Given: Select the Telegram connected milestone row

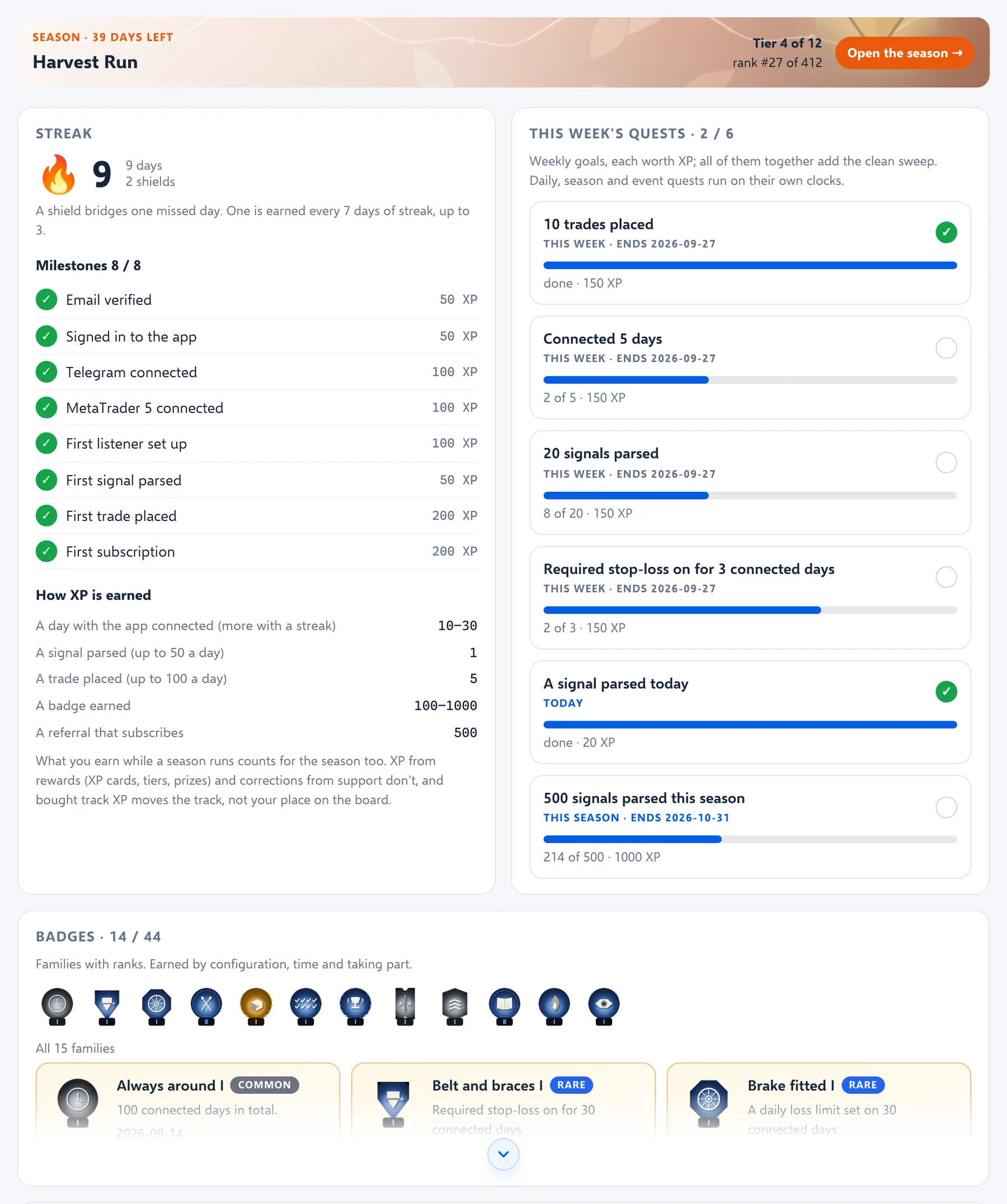Looking at the screenshot, I should (256, 372).
